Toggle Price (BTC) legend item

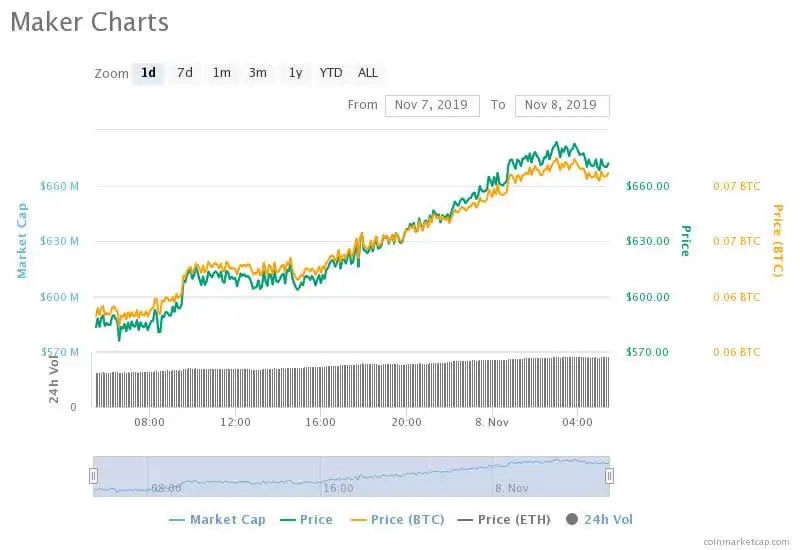398,519
